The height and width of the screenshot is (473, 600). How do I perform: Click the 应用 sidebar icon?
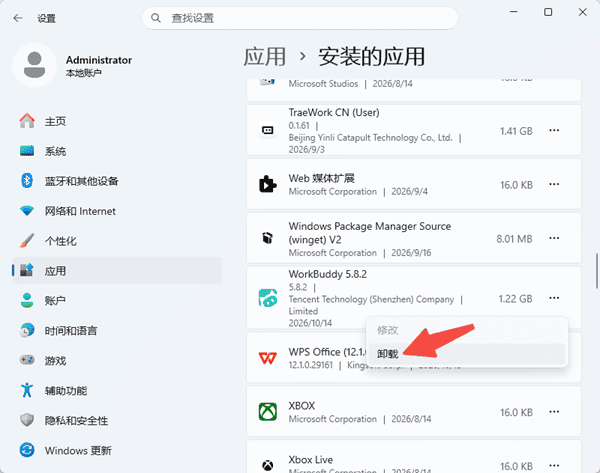(x=27, y=270)
